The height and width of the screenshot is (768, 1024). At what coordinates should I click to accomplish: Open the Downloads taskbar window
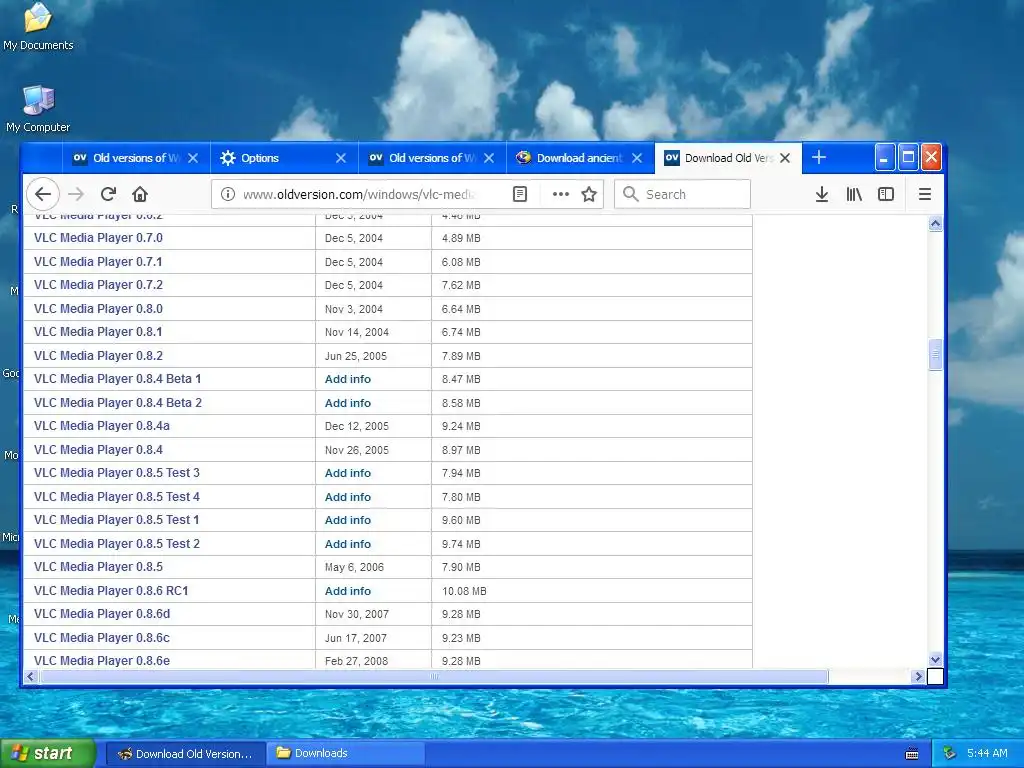(x=345, y=754)
